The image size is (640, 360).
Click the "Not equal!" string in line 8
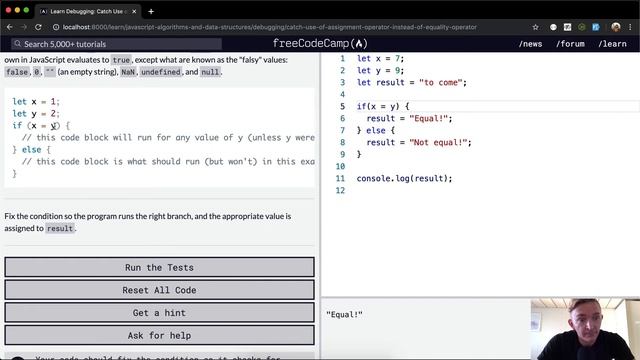click(x=438, y=142)
